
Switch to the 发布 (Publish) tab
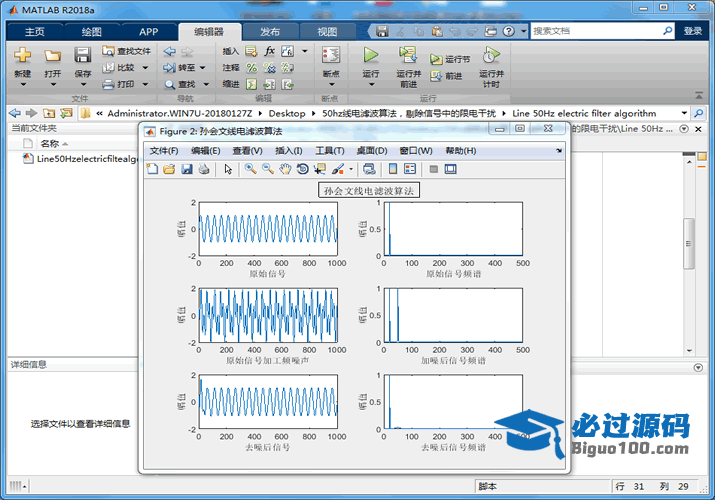[270, 31]
